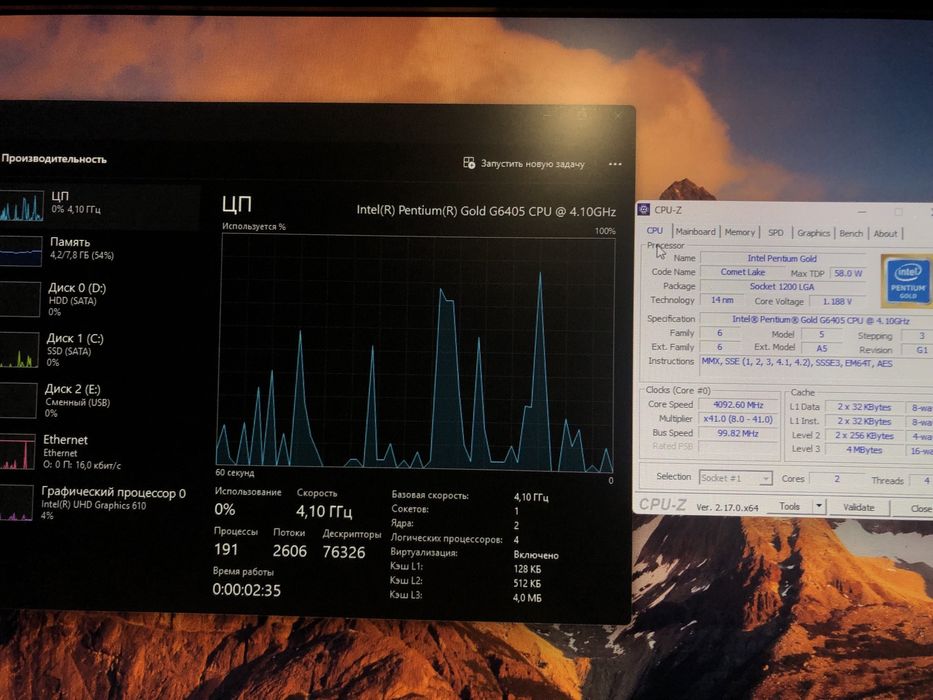Screen dimensions: 933x700
Task: Expand the Tools dropdown arrow
Action: (819, 507)
